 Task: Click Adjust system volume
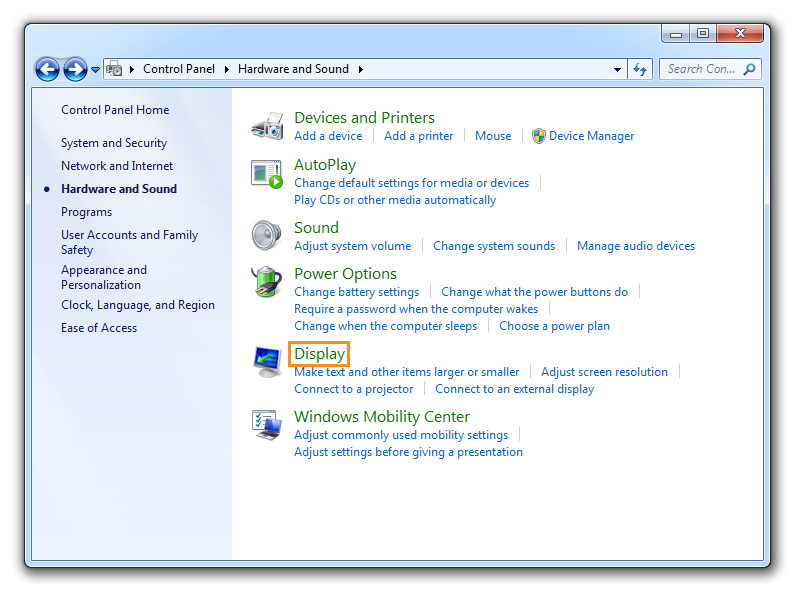pyautogui.click(x=353, y=246)
